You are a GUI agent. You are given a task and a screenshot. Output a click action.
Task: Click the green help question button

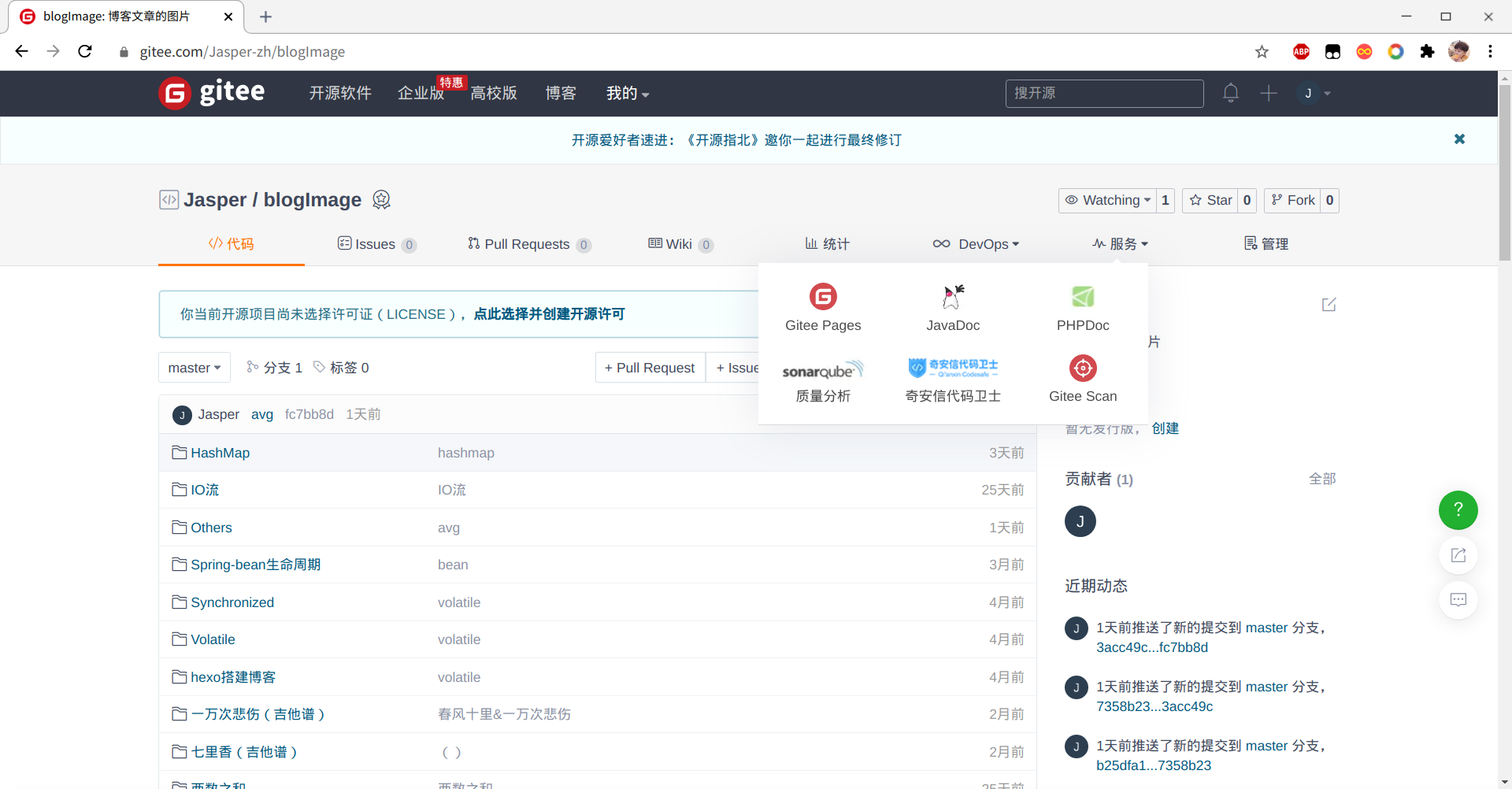(x=1458, y=510)
